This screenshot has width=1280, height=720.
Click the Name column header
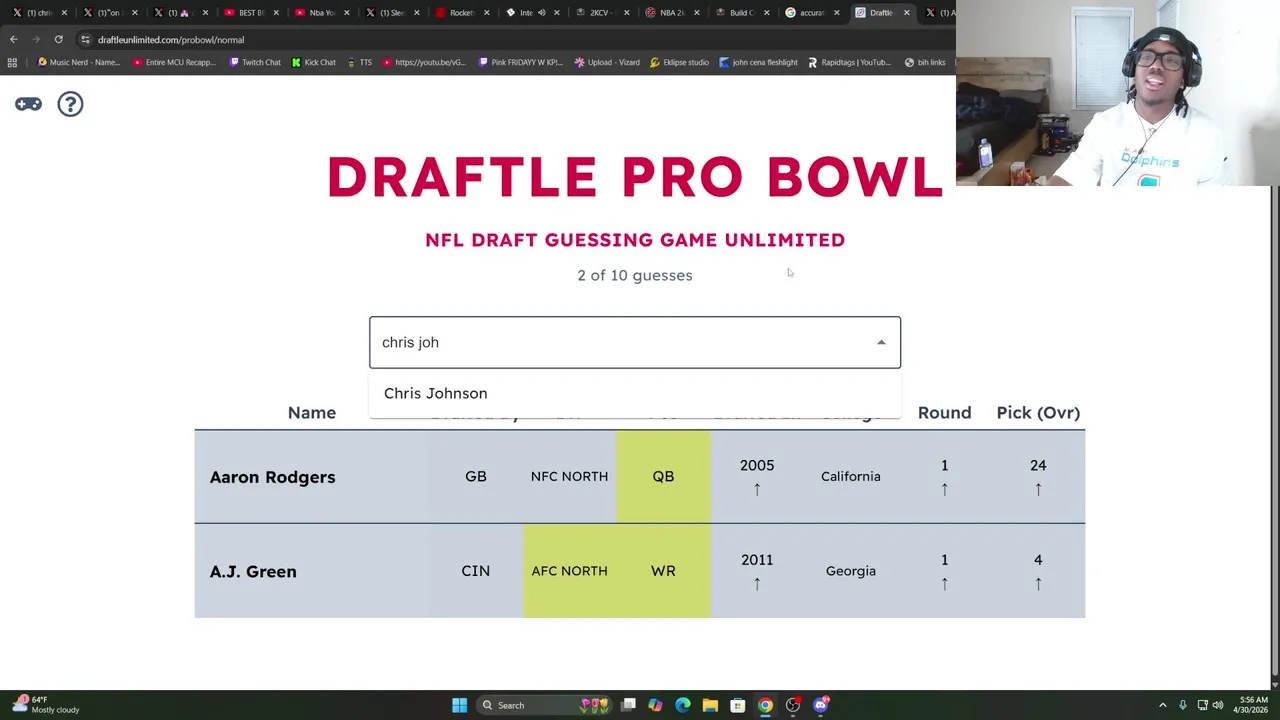click(x=311, y=412)
